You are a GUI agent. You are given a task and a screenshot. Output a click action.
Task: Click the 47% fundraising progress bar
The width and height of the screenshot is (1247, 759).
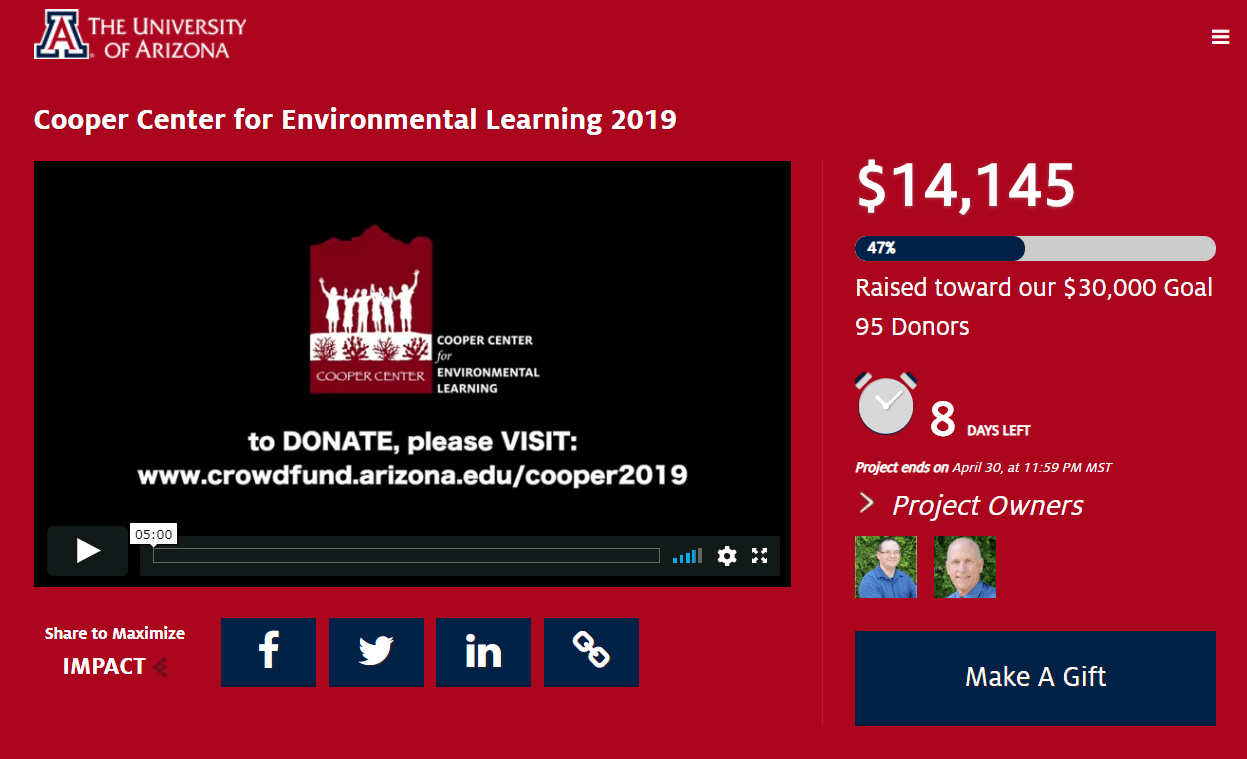[1035, 248]
